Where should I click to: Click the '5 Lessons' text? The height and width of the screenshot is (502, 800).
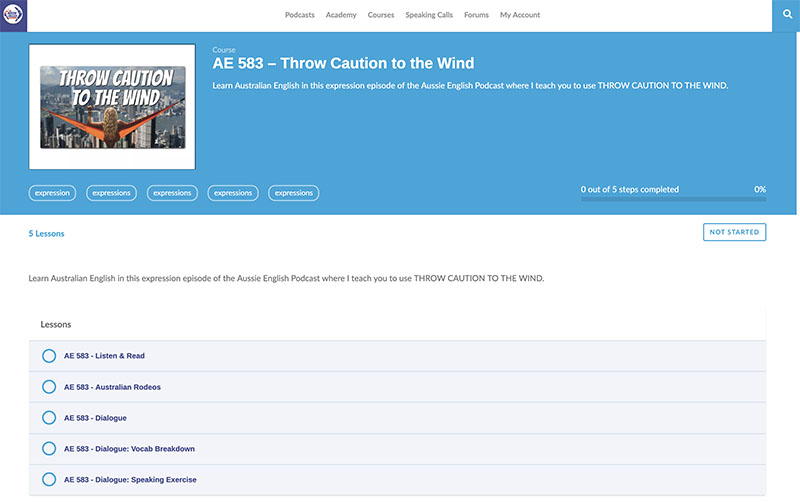click(46, 234)
